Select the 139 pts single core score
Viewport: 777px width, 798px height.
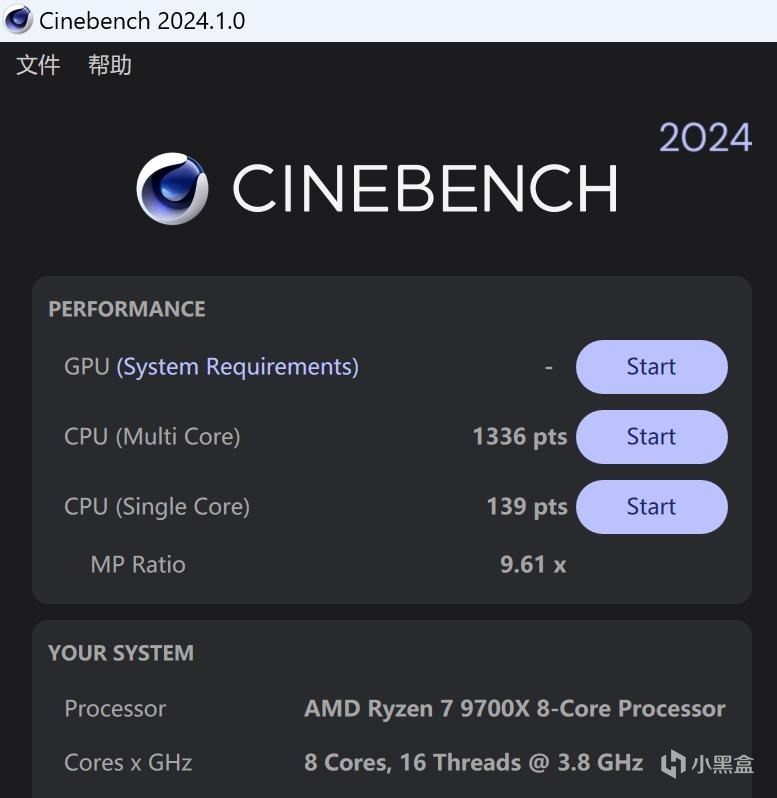tap(526, 507)
